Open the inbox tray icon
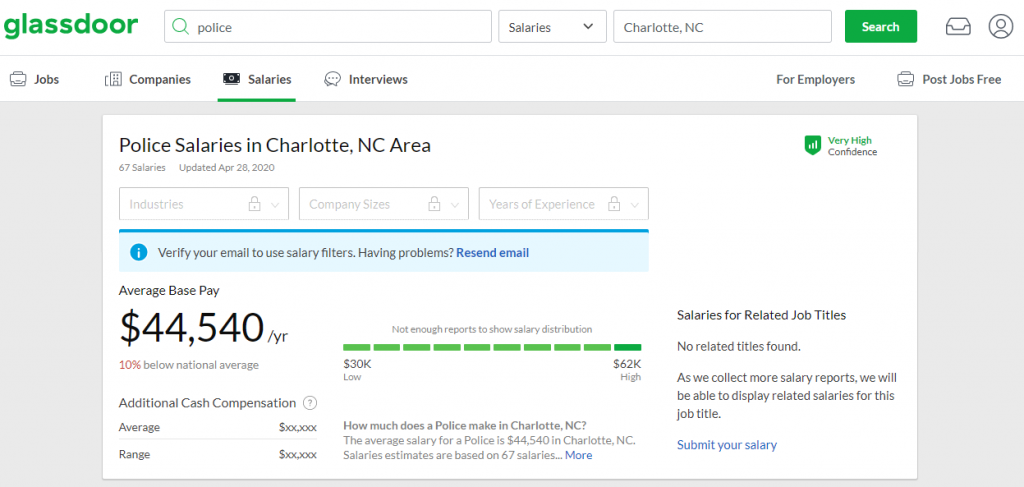Screen dimensions: 1024x487 tap(958, 27)
